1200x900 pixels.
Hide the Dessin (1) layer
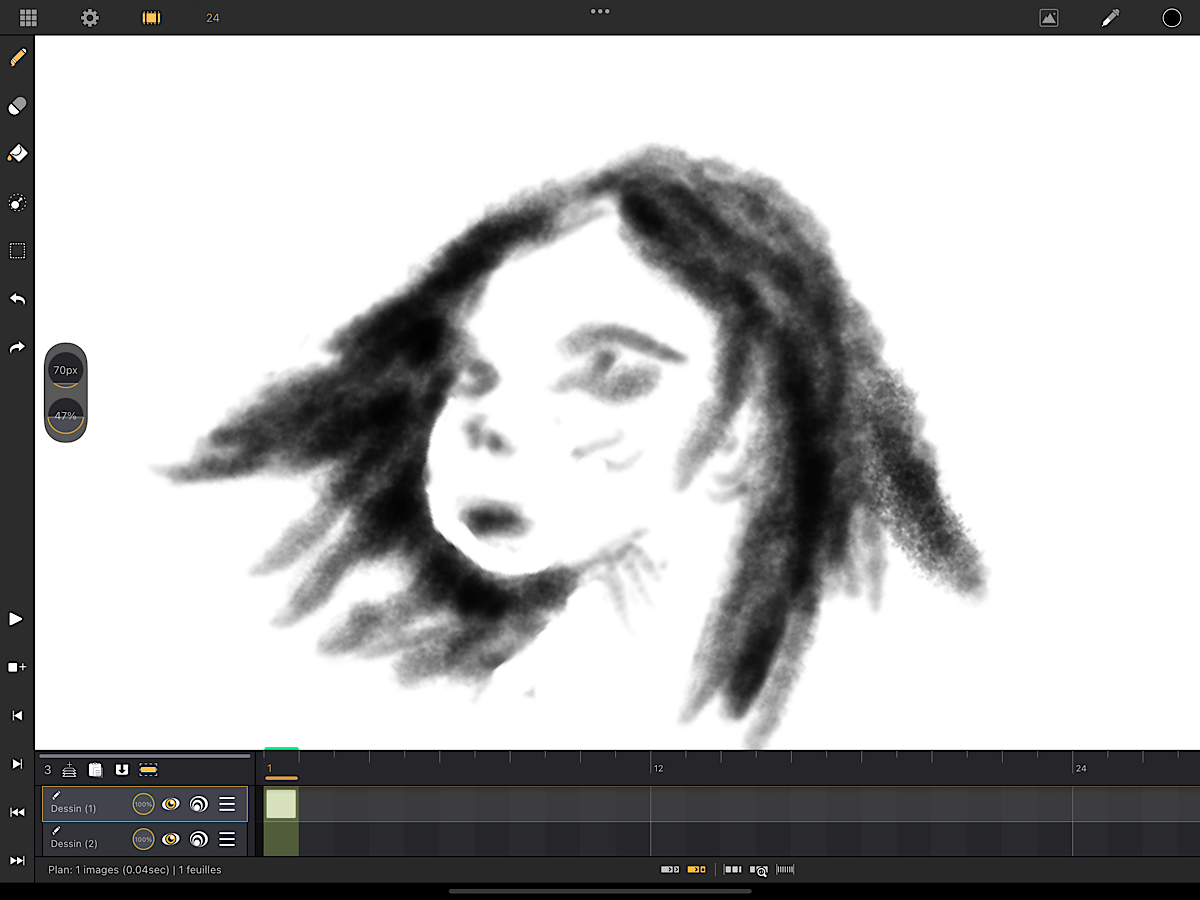[171, 804]
